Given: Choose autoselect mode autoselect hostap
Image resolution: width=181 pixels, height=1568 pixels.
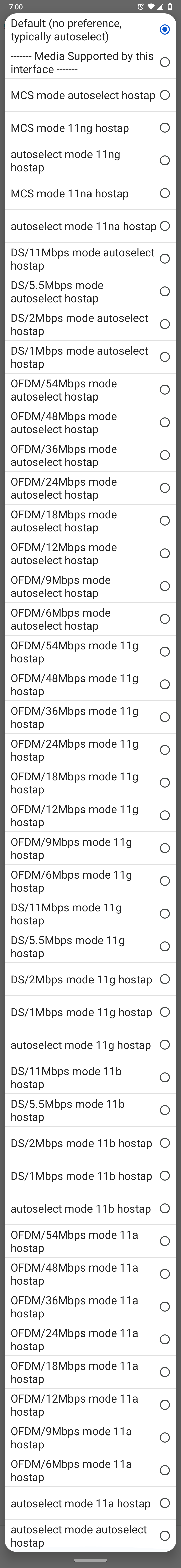Looking at the screenshot, I should click(x=164, y=1536).
